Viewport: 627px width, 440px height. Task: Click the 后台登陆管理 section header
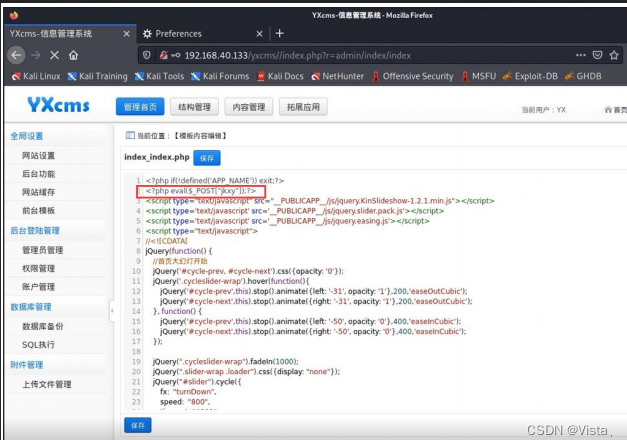(35, 230)
